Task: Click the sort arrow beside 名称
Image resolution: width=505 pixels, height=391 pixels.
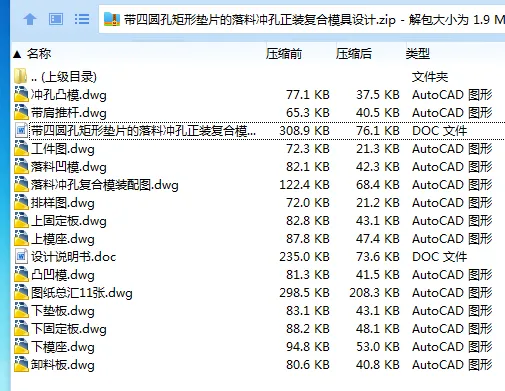Action: [x=17, y=54]
